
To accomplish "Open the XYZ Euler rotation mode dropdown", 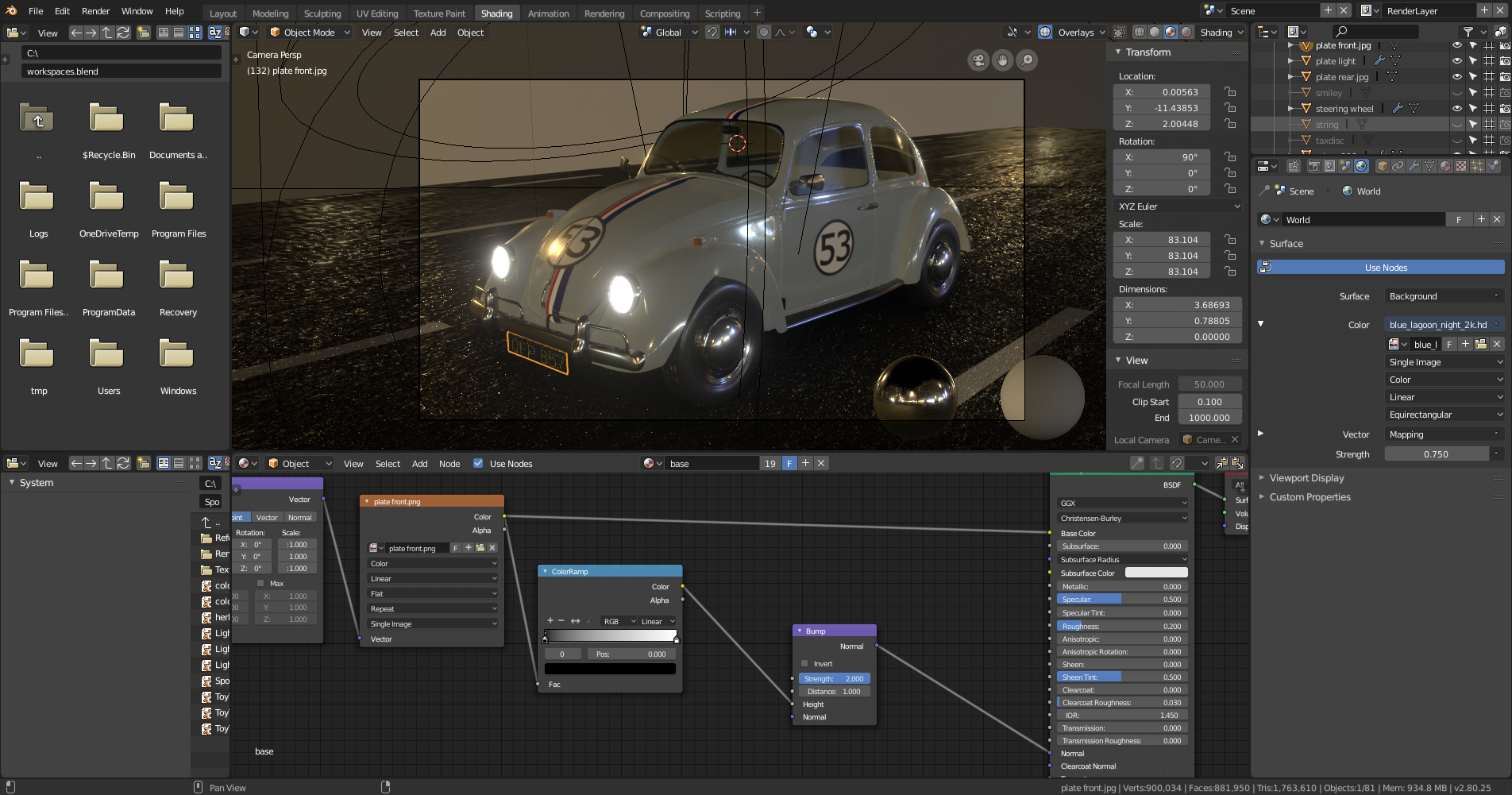I will point(1178,206).
